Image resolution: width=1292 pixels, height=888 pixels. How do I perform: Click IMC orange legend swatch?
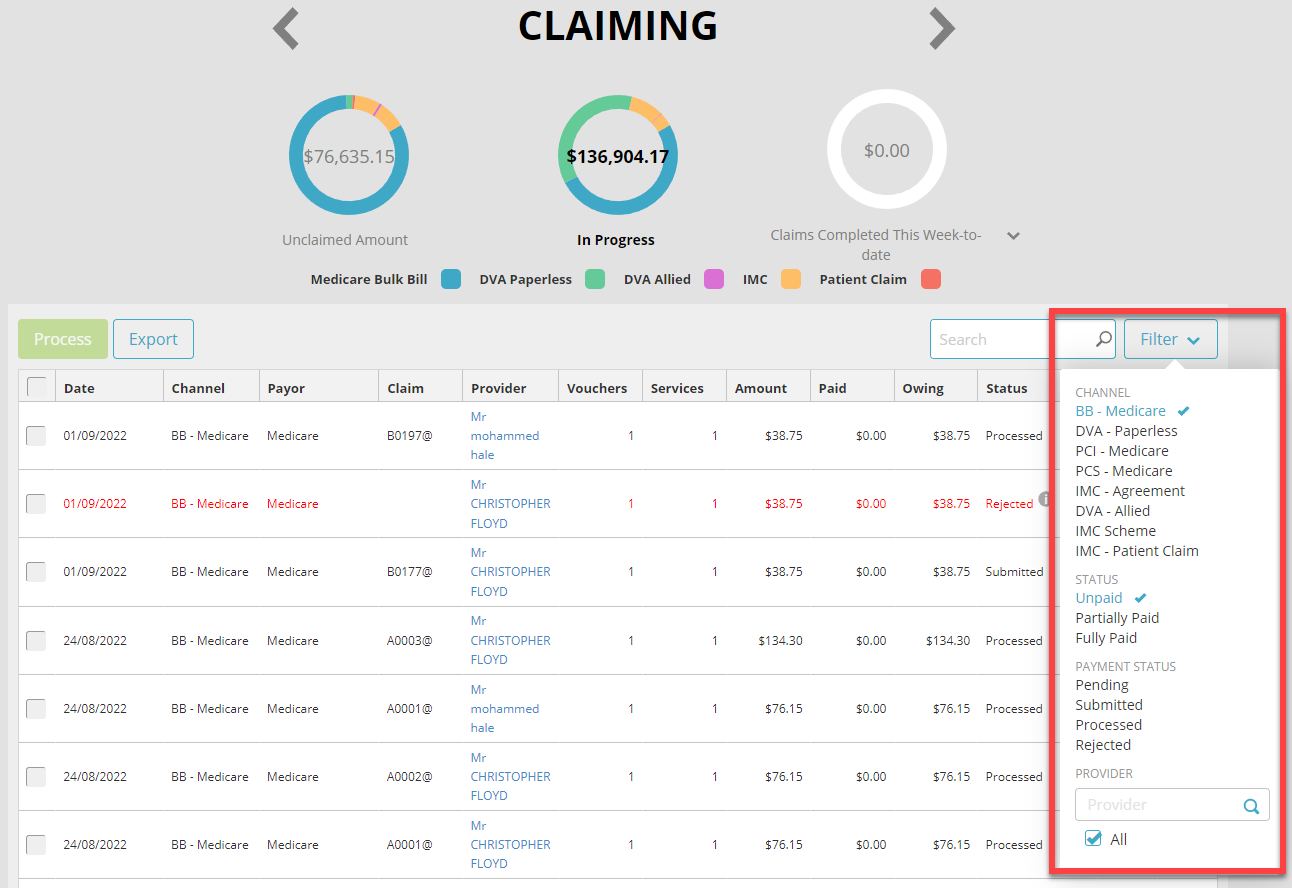pos(791,280)
